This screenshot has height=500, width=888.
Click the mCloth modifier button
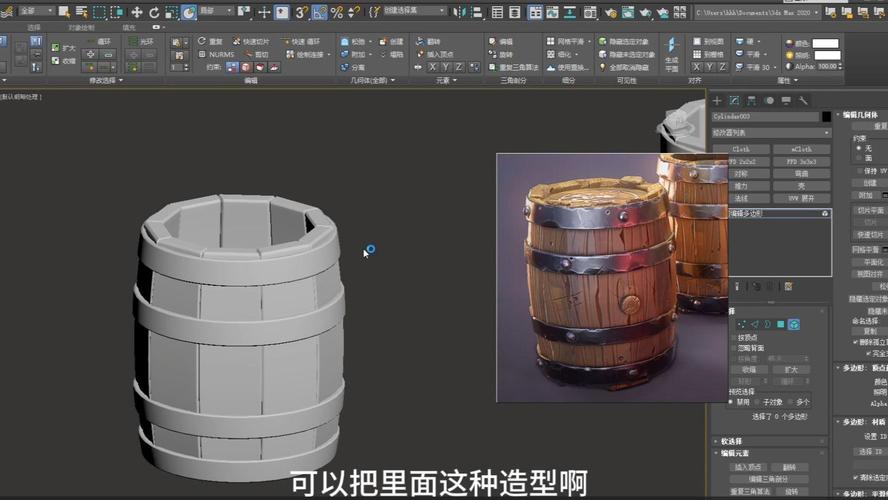pyautogui.click(x=801, y=149)
